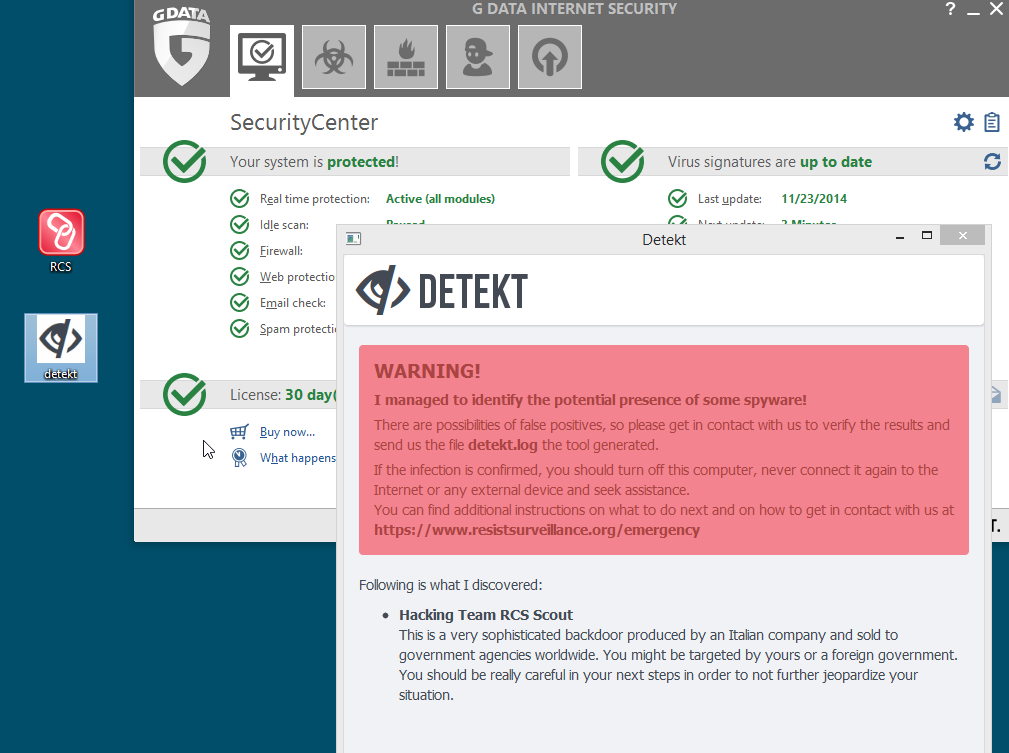Screen dimensions: 1009x753
Task: Click the Last update label
Action: (730, 200)
